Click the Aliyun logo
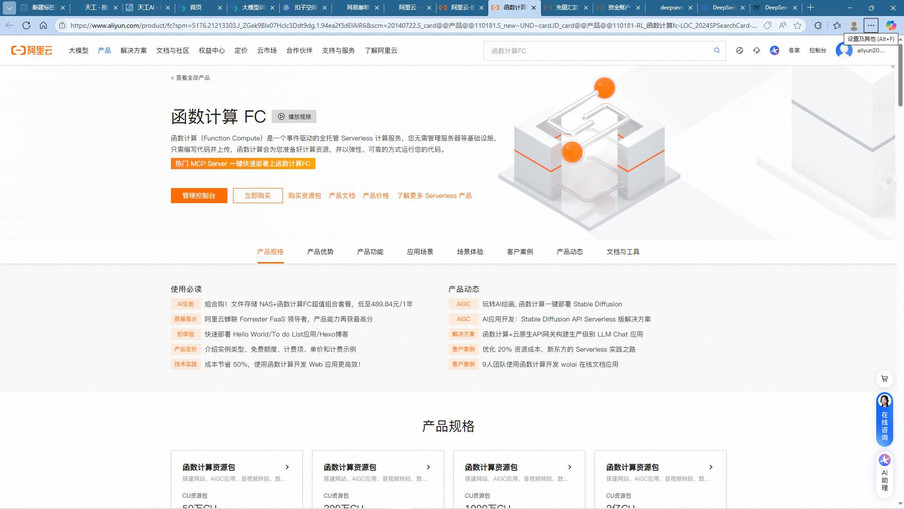Image resolution: width=904 pixels, height=509 pixels. point(32,51)
